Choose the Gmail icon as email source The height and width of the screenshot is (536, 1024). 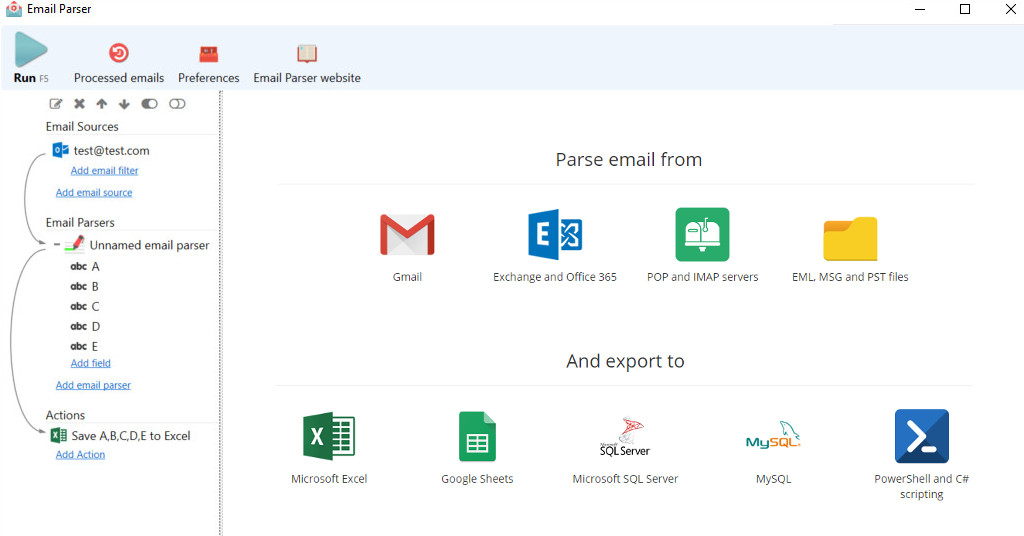tap(407, 236)
